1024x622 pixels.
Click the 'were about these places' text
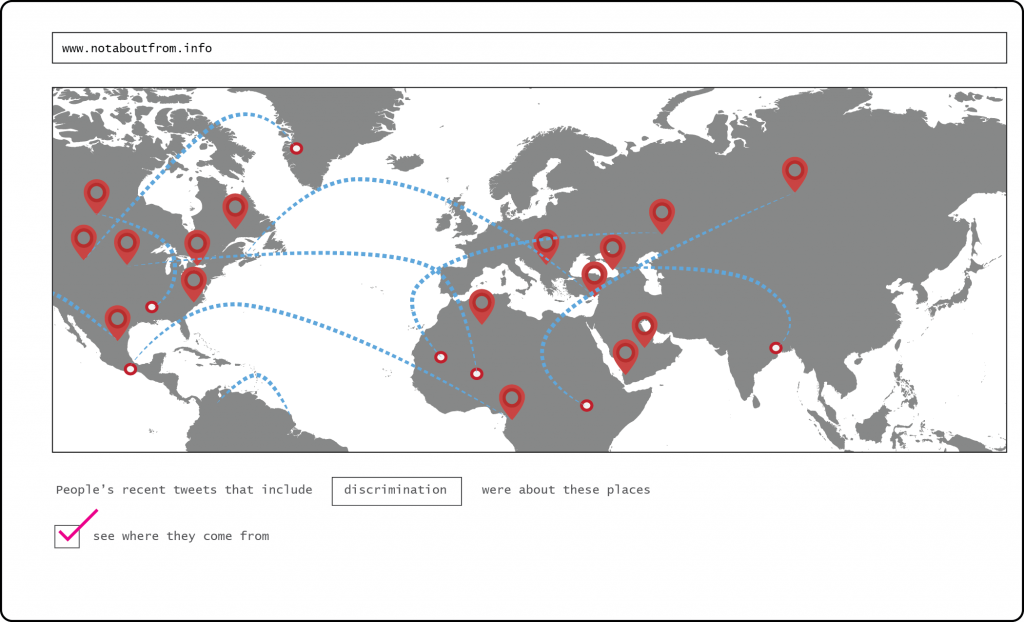click(566, 490)
